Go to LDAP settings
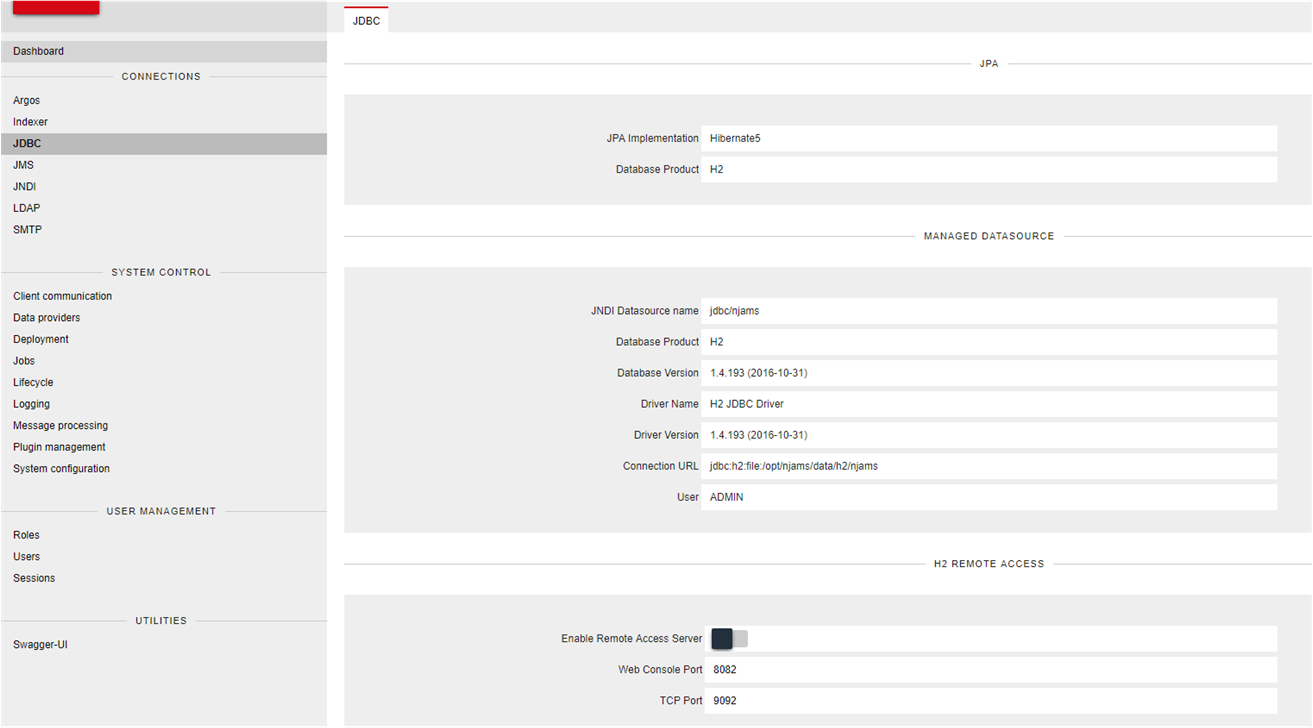This screenshot has height=728, width=1313. pyautogui.click(x=27, y=208)
